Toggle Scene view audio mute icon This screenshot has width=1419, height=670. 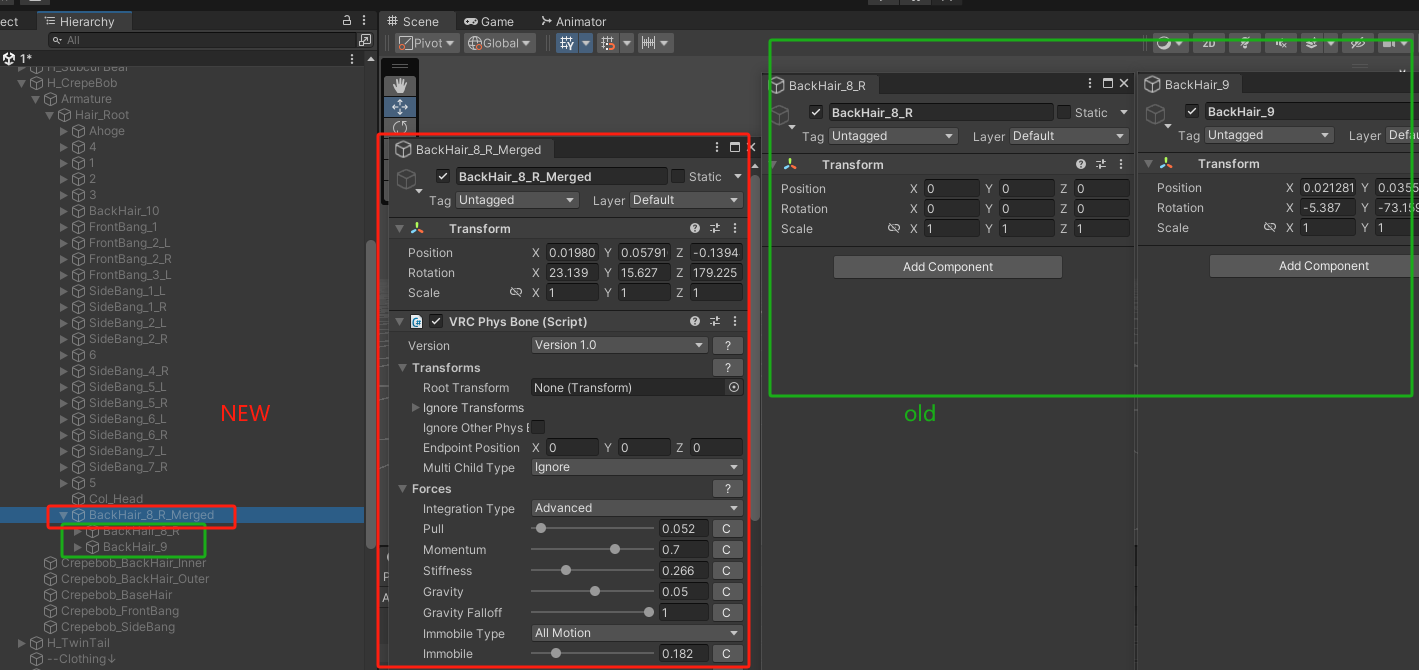pos(1281,42)
